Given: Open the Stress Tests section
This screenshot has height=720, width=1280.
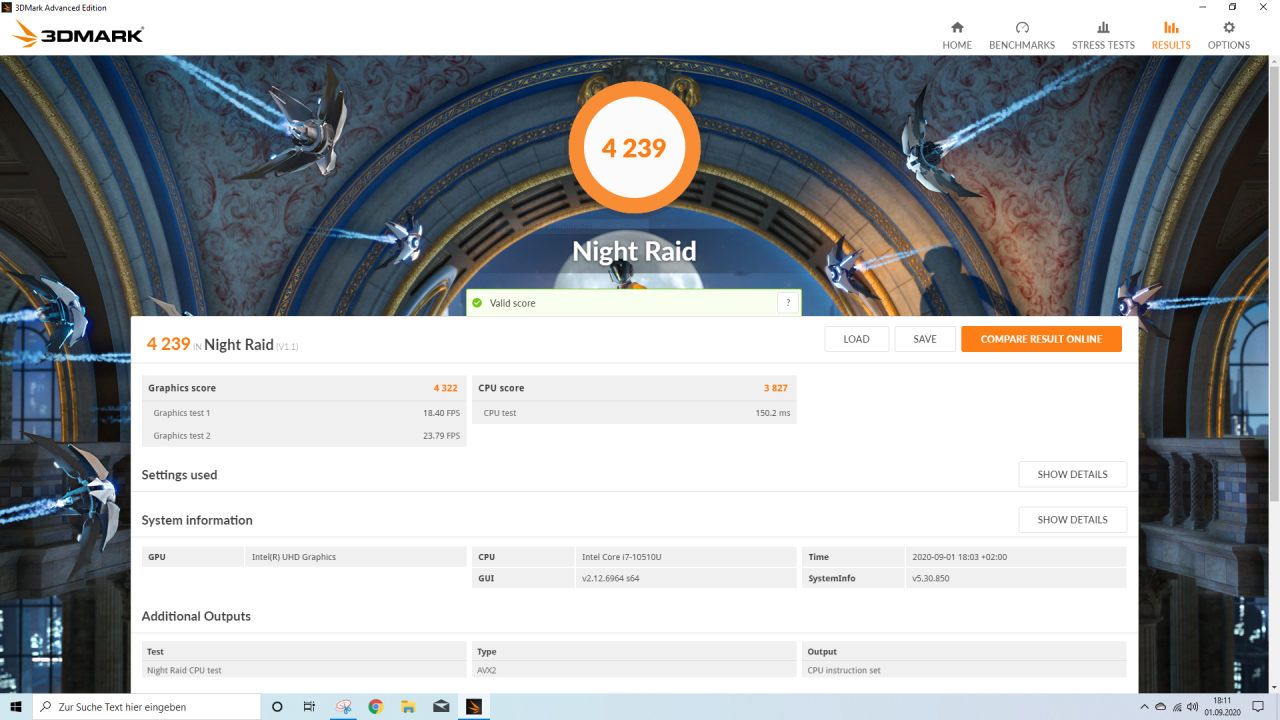Looking at the screenshot, I should pyautogui.click(x=1103, y=35).
